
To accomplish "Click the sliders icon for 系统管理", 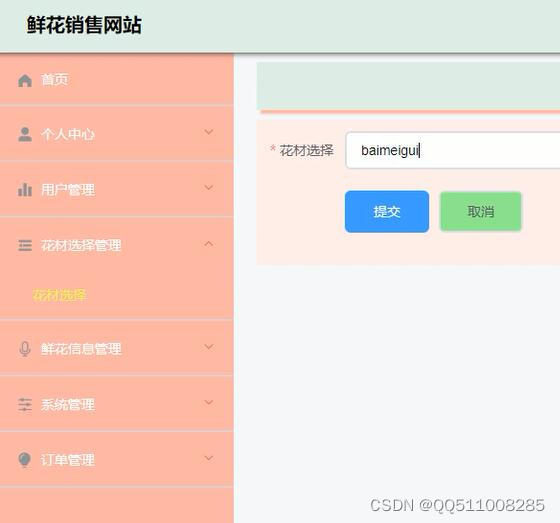I will [25, 404].
